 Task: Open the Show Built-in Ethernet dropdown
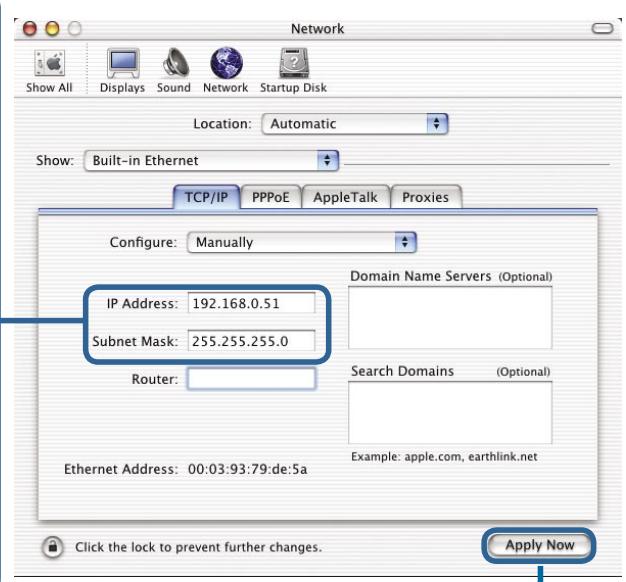[212, 160]
